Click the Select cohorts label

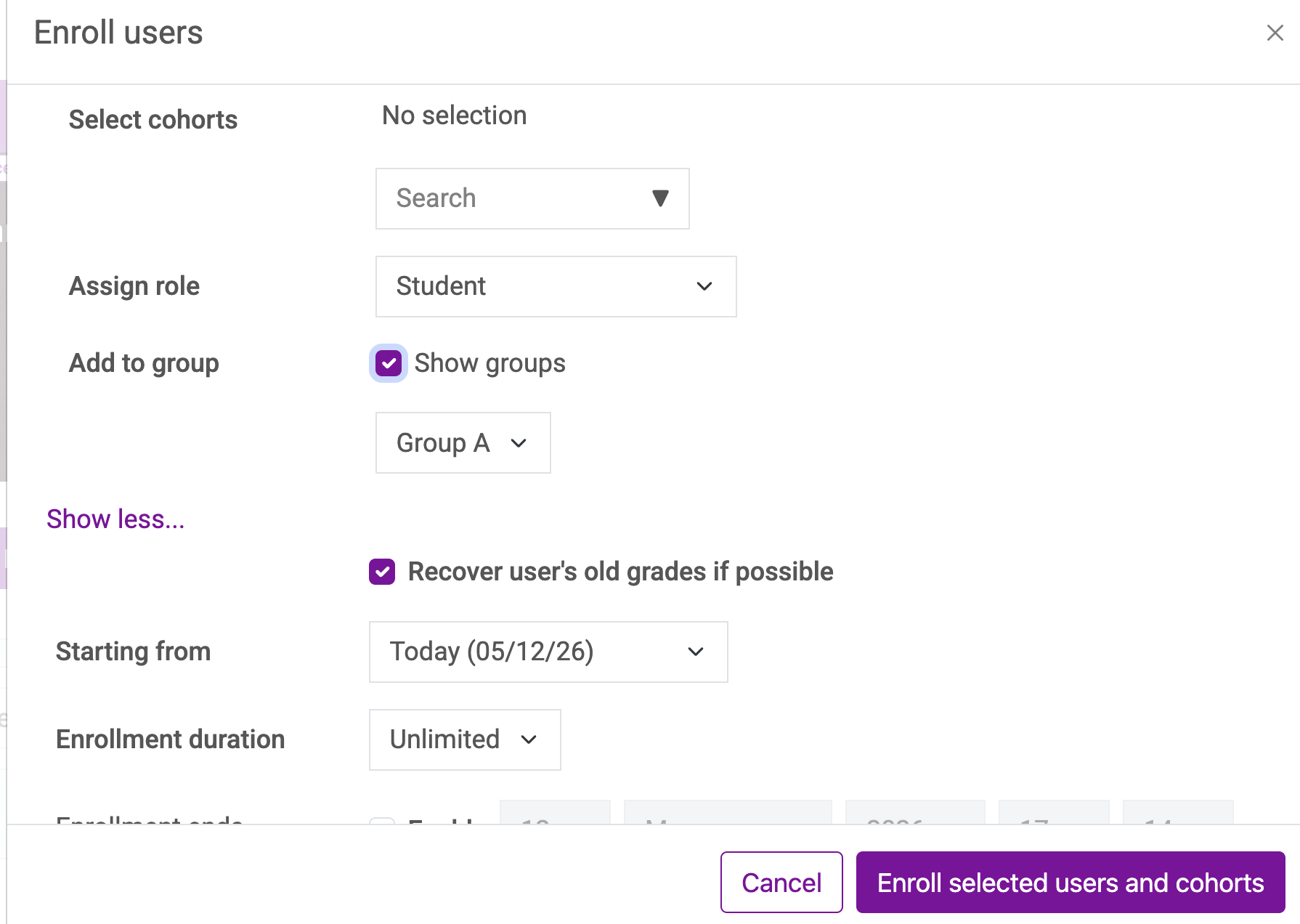pyautogui.click(x=153, y=120)
